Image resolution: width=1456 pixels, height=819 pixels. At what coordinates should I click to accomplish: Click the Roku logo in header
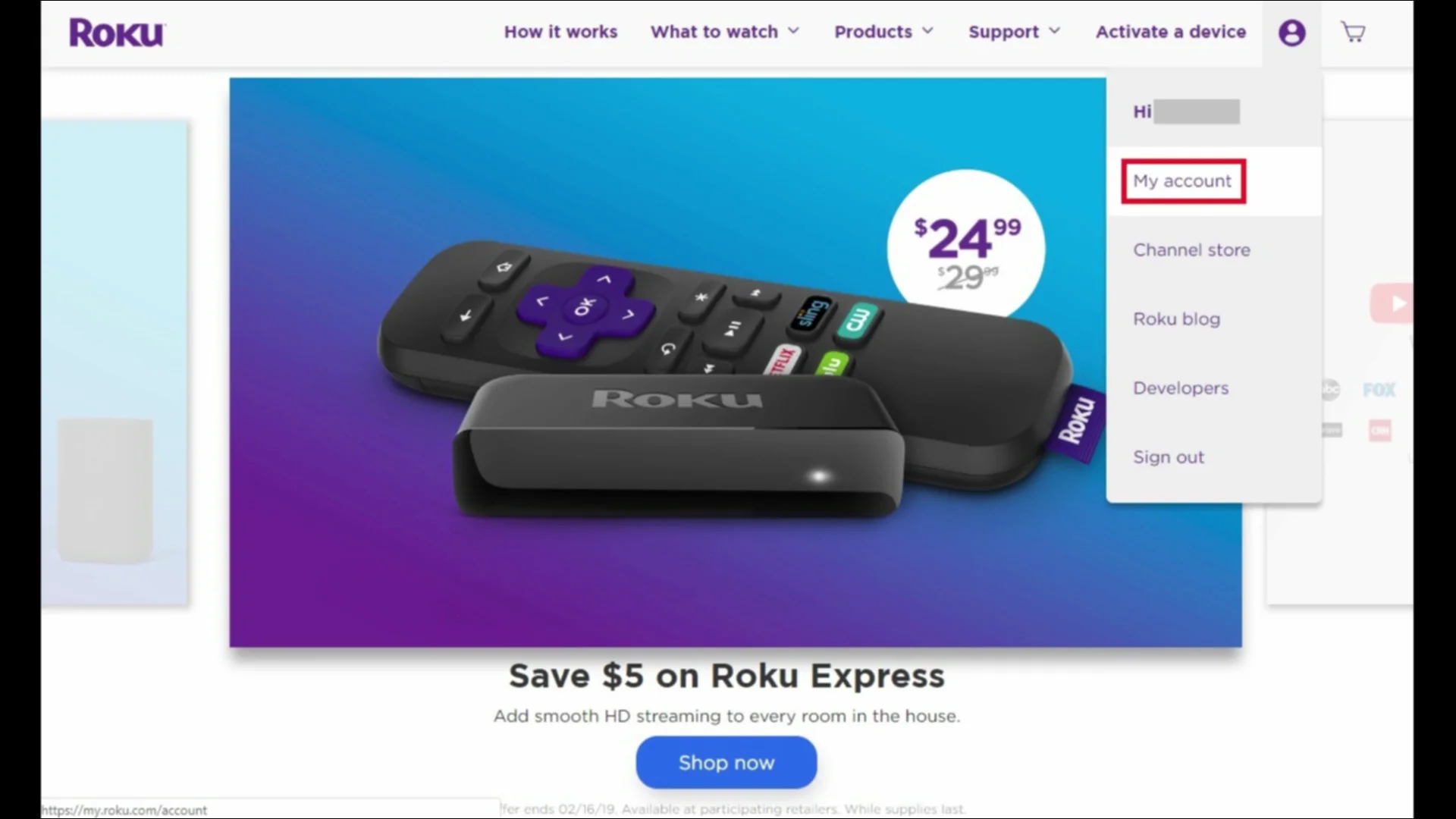click(117, 33)
